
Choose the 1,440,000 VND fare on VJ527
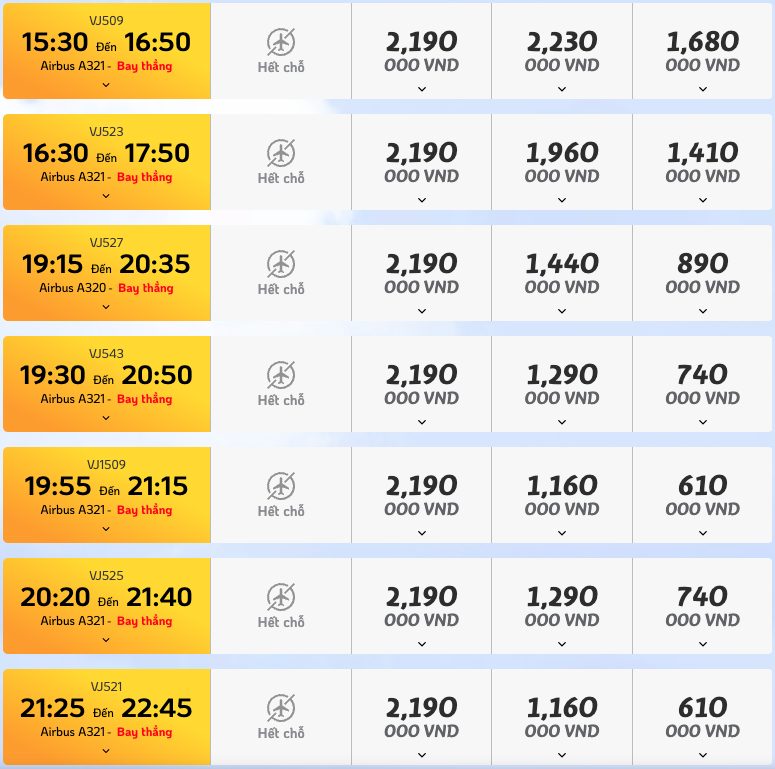pos(562,273)
